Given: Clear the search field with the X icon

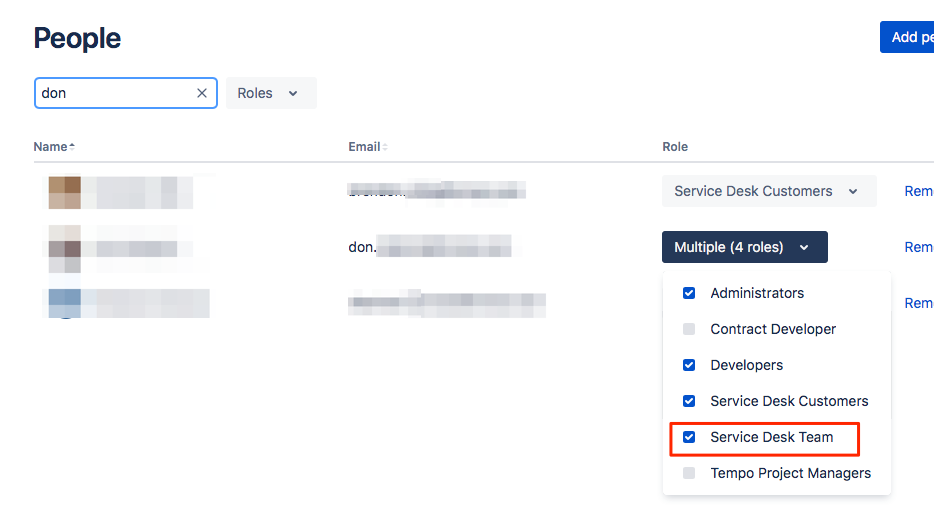Looking at the screenshot, I should point(202,93).
